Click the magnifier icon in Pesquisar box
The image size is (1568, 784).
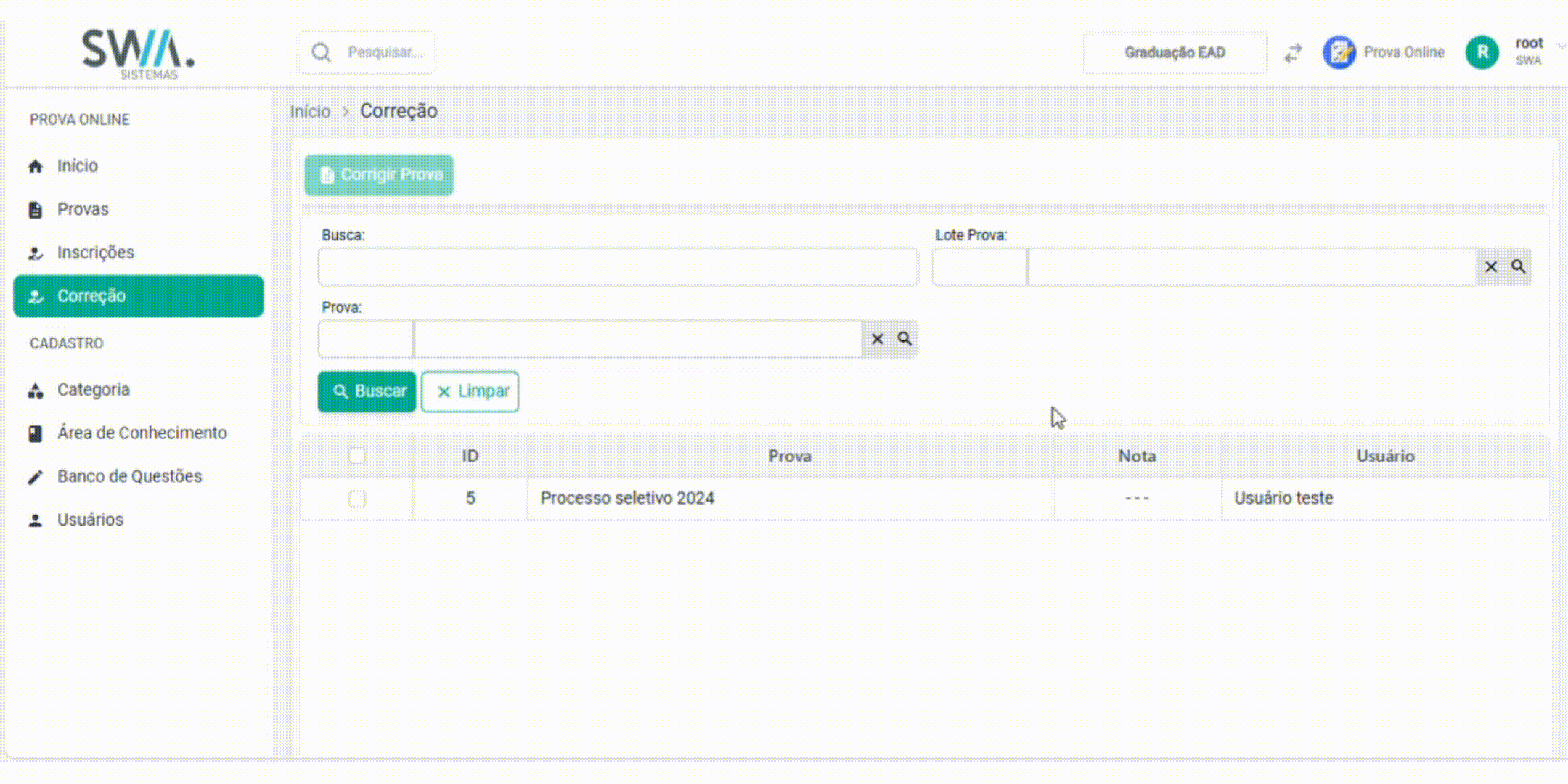321,52
